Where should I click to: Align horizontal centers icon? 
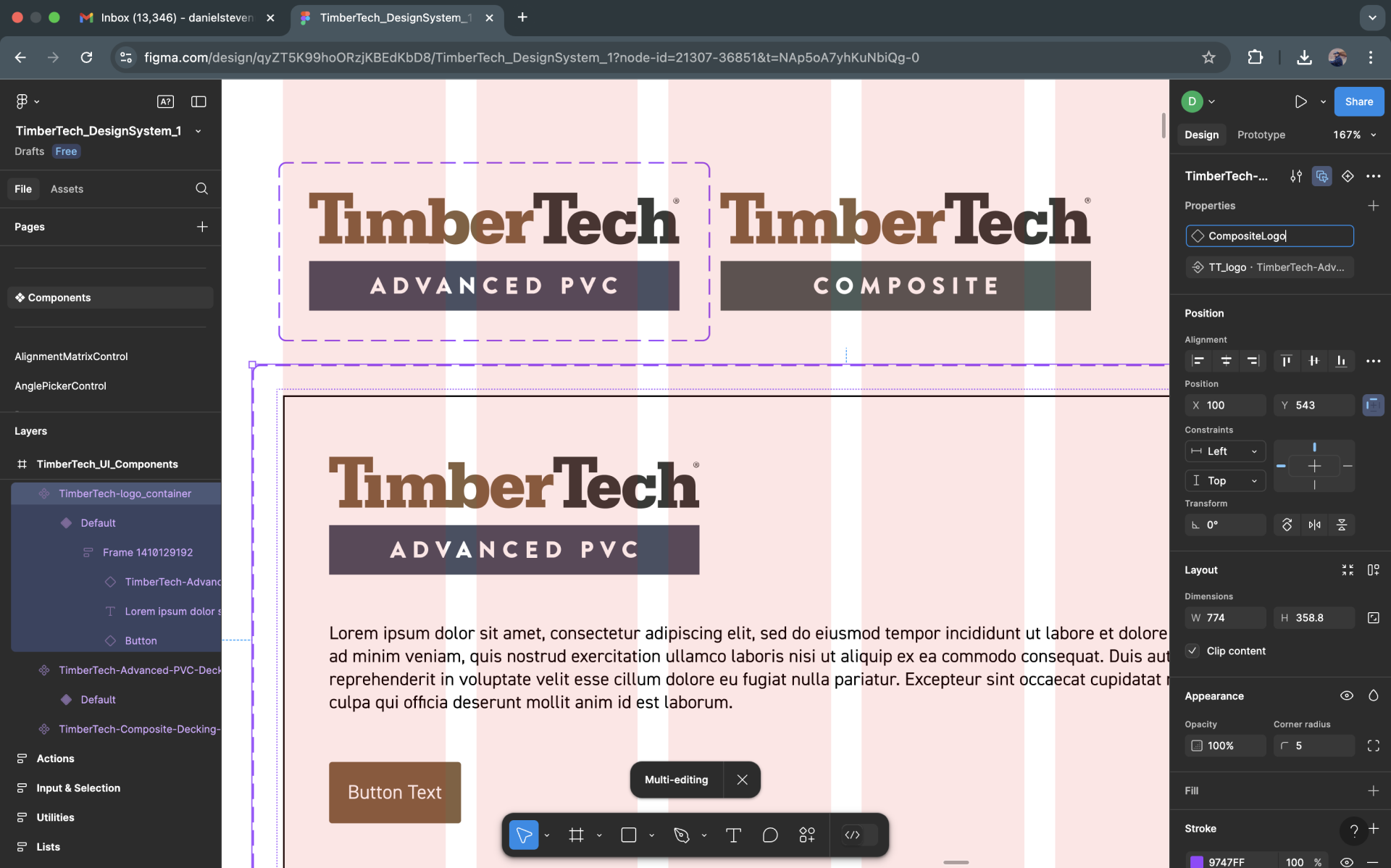click(x=1226, y=361)
